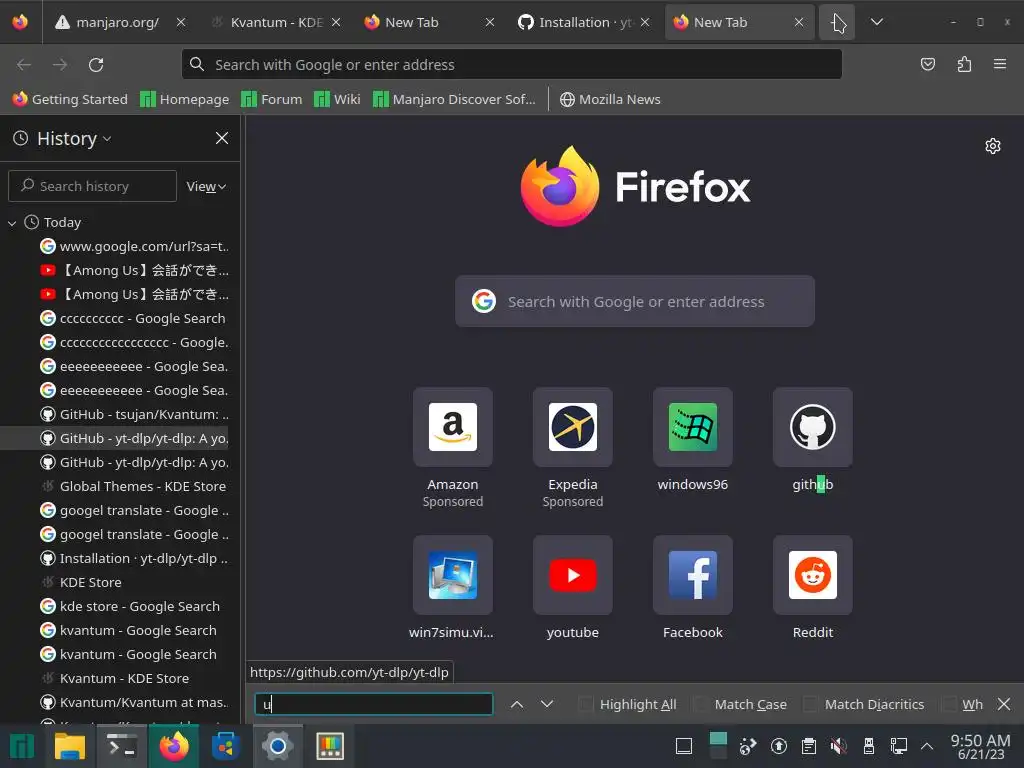Open 'kde store - Google Search' history entry
The height and width of the screenshot is (768, 1024).
pyautogui.click(x=129, y=606)
